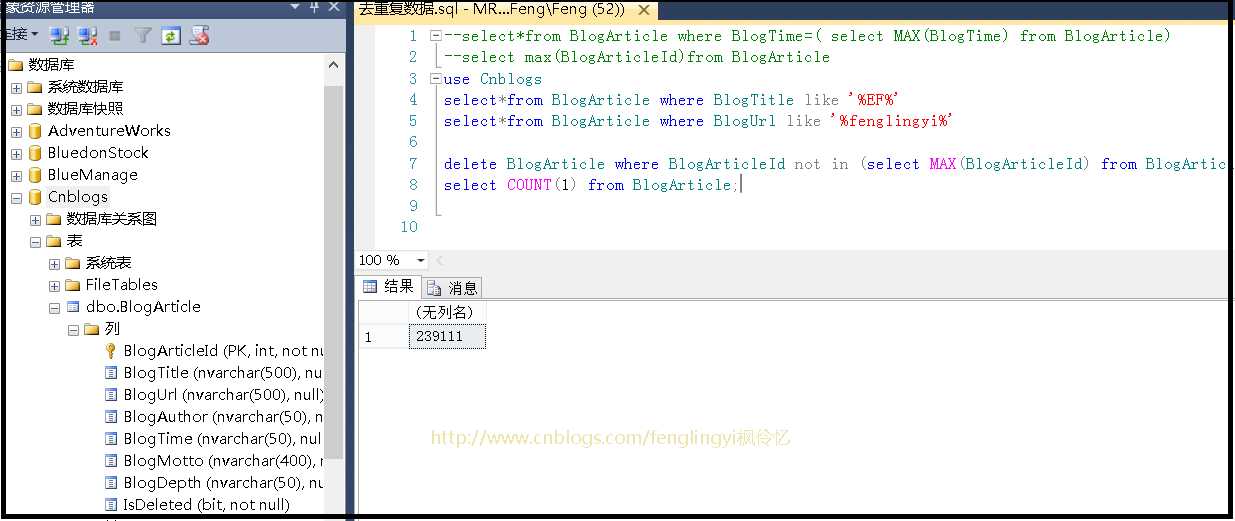Click the Connect Object Explorer icon
Screen dimensions: 1235x521
(x=60, y=35)
